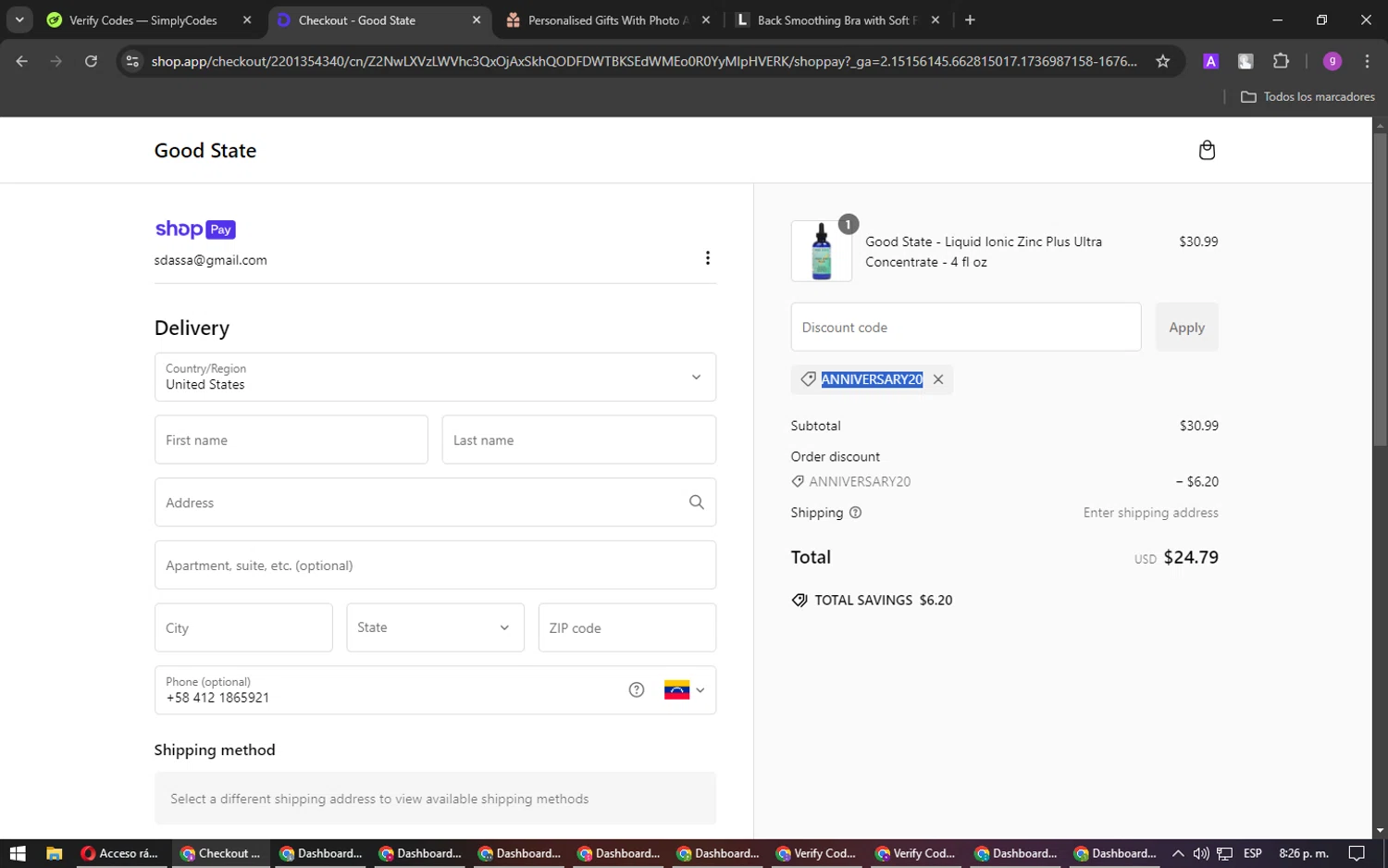Open the tab search dropdown arrow
This screenshot has height=868, width=1388.
point(19,19)
